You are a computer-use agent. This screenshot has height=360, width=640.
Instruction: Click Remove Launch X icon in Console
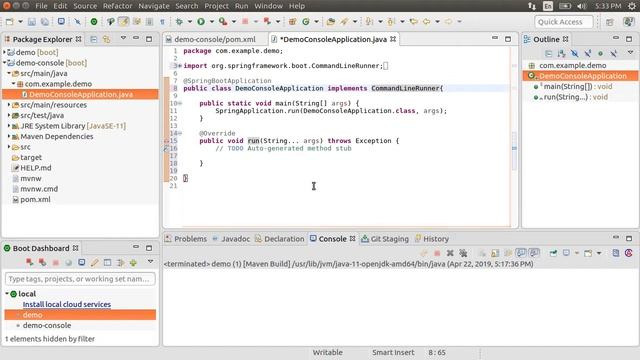[x=450, y=253]
